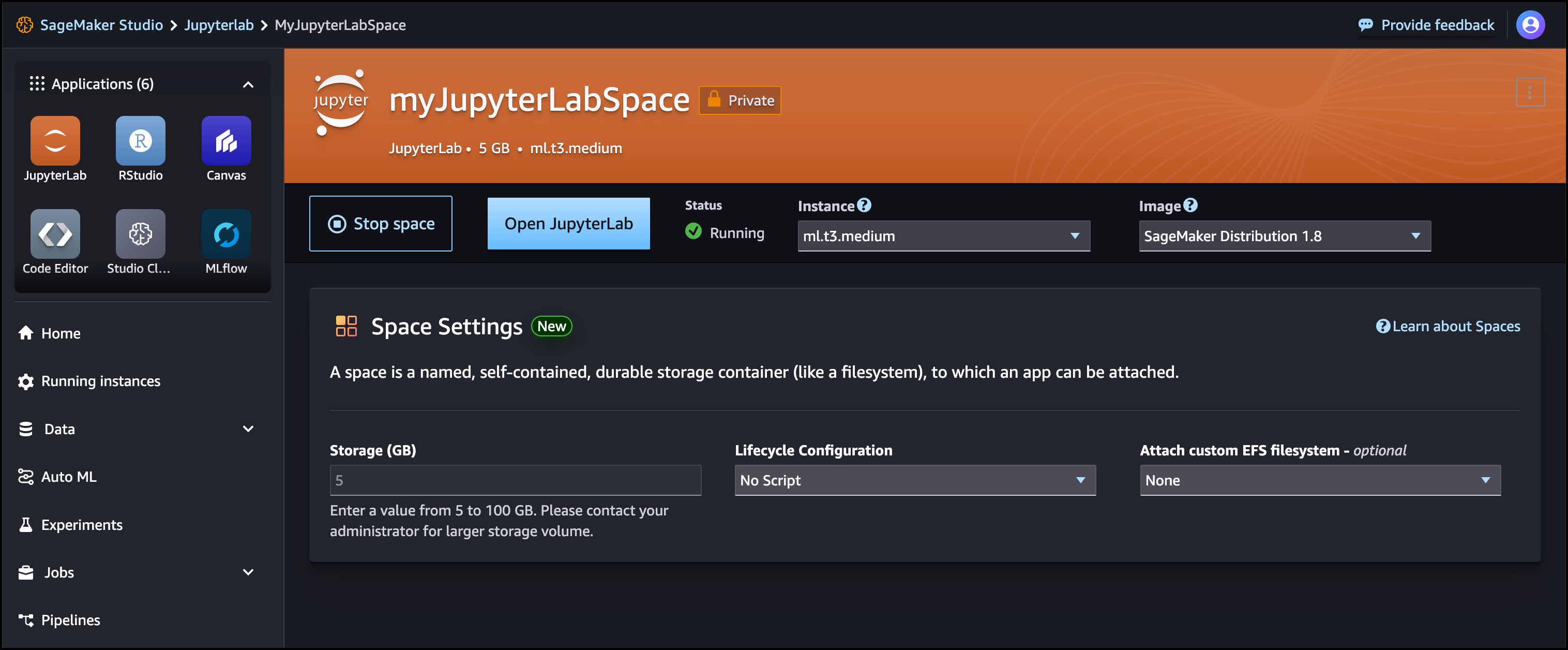1568x650 pixels.
Task: Open the Instance type ml.t3.medium dropdown
Action: (x=943, y=236)
